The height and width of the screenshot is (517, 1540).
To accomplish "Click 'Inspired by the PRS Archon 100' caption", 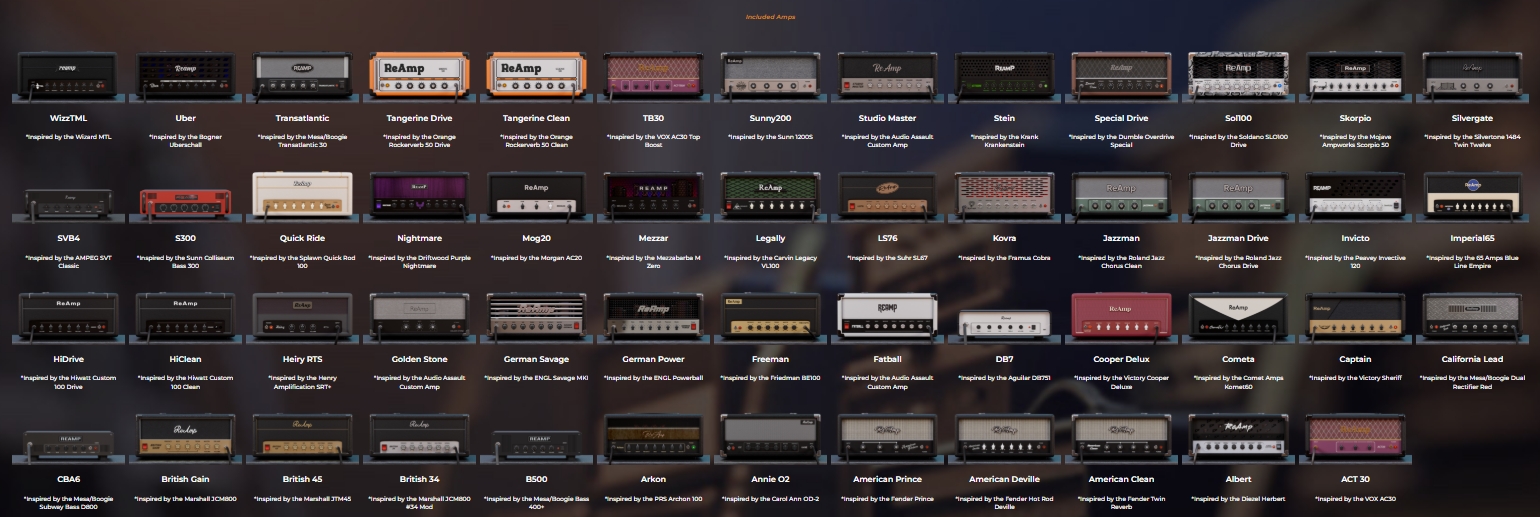I will (x=653, y=498).
